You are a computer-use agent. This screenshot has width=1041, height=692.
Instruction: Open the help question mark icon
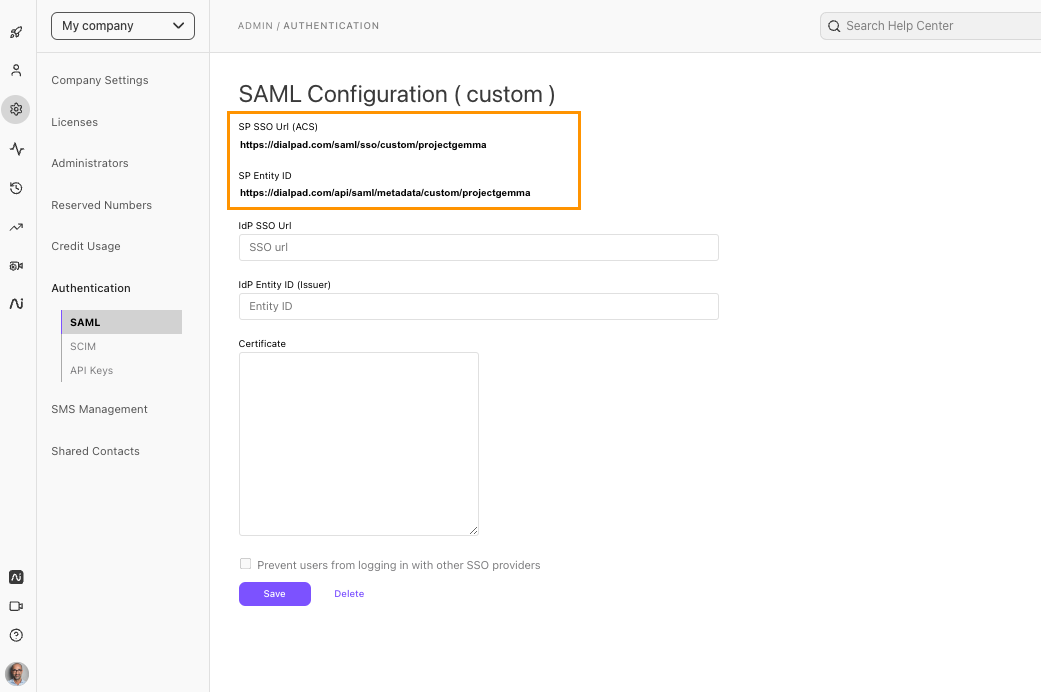tap(17, 635)
